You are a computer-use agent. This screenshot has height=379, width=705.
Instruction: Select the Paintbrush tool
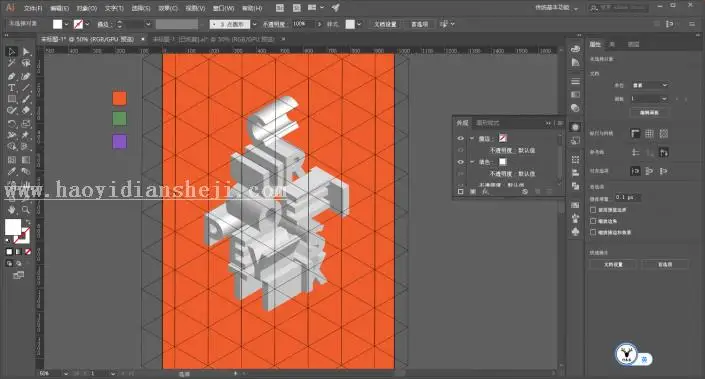point(26,99)
